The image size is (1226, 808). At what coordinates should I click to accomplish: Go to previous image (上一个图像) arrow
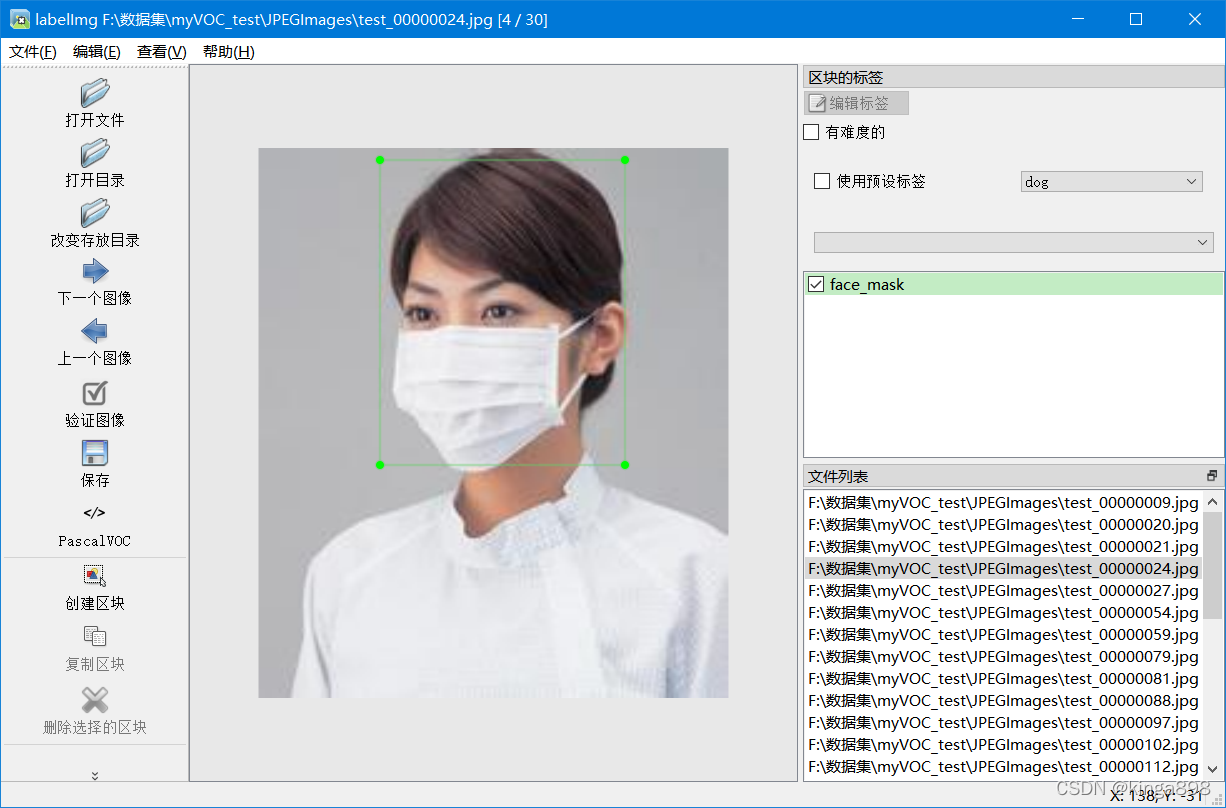click(x=95, y=331)
